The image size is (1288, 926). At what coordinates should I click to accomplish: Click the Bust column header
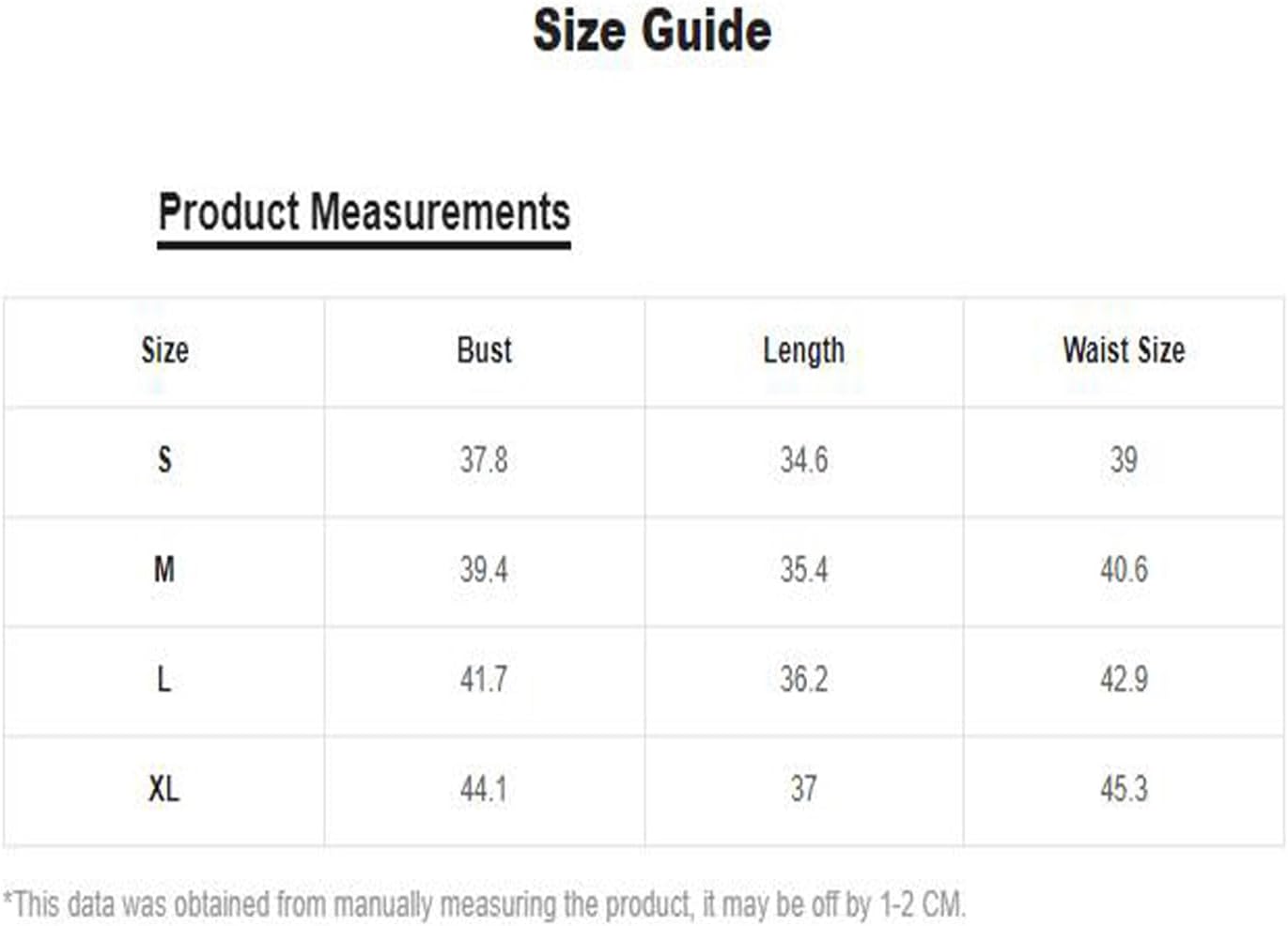484,350
